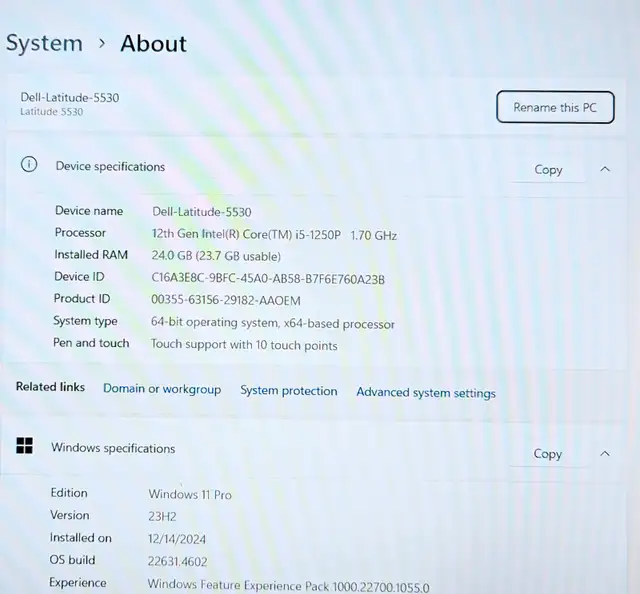Screen dimensions: 640x594
Task: Click the OS build label
Action: [72, 560]
